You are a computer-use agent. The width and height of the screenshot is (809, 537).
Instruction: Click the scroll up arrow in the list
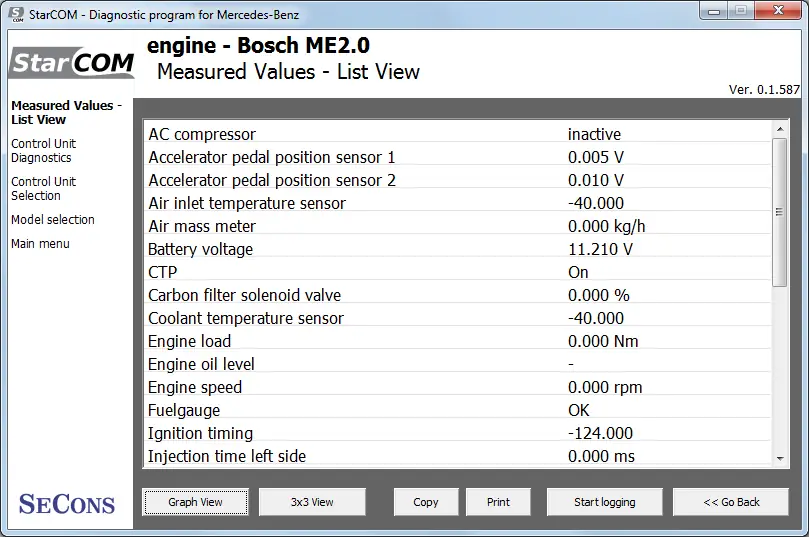pos(780,129)
